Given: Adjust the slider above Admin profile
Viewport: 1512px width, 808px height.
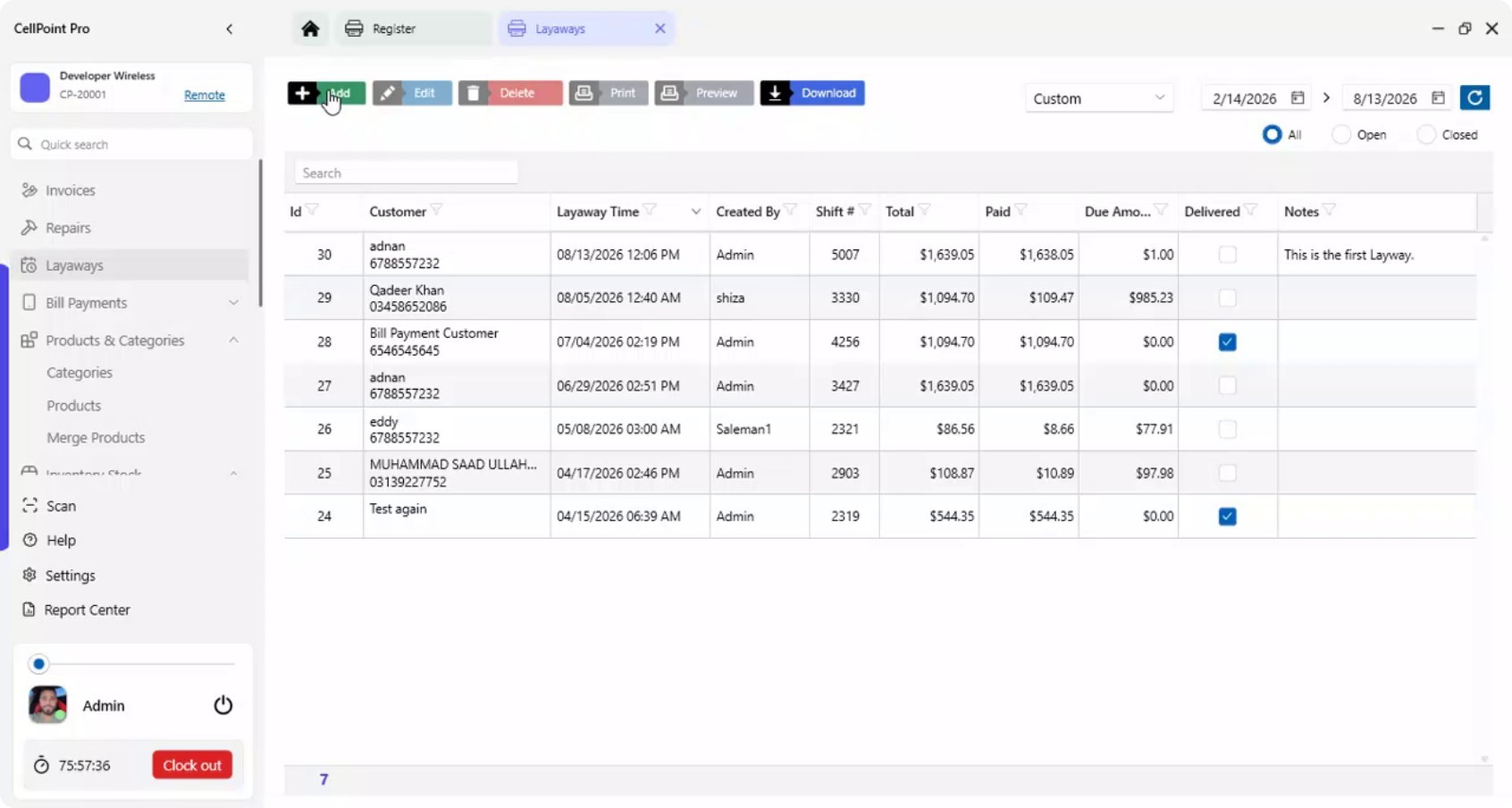Looking at the screenshot, I should coord(38,664).
